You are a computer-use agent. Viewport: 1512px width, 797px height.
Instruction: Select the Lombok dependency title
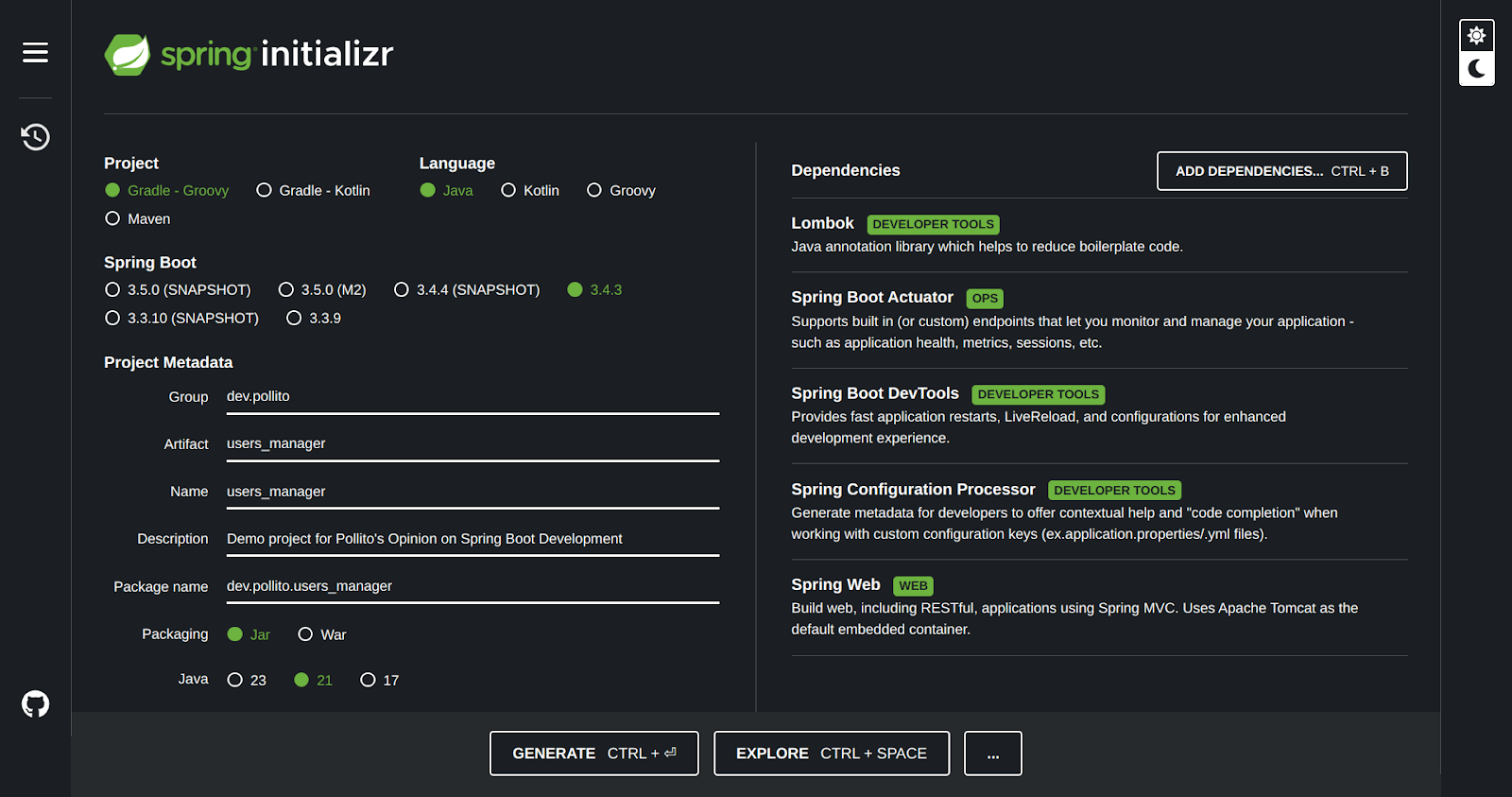(822, 223)
